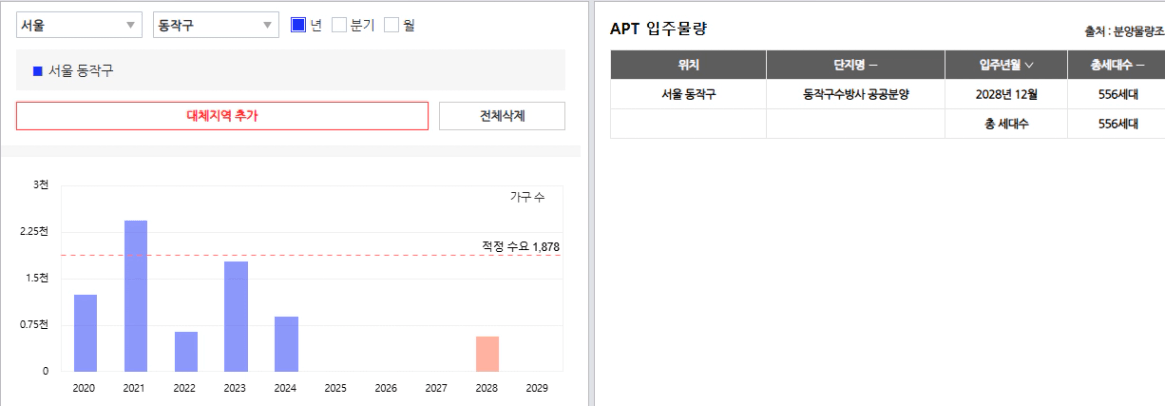Click the 2022 bar in chart
1165x406 pixels.
(186, 352)
